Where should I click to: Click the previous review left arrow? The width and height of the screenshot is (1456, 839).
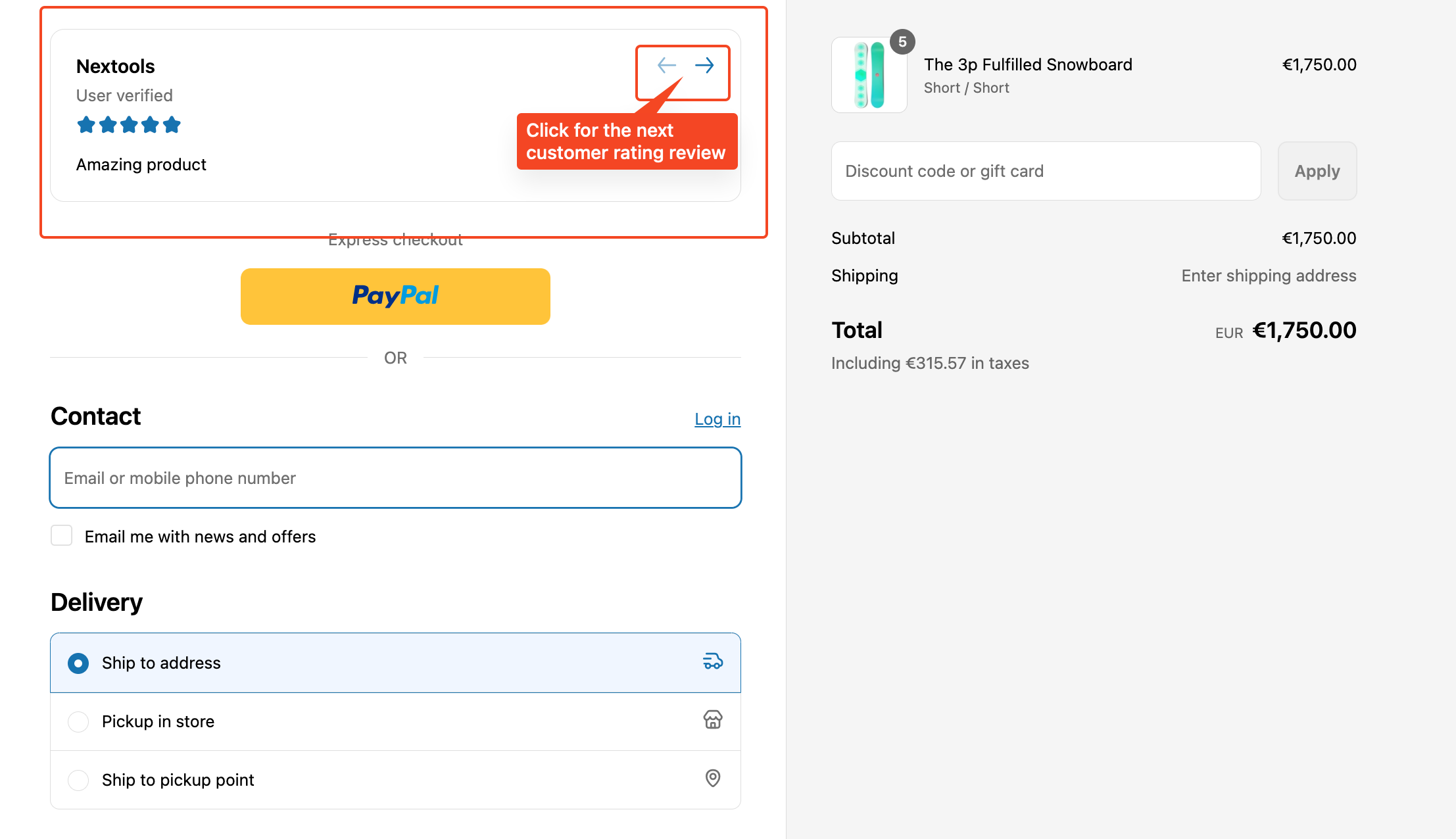click(667, 65)
